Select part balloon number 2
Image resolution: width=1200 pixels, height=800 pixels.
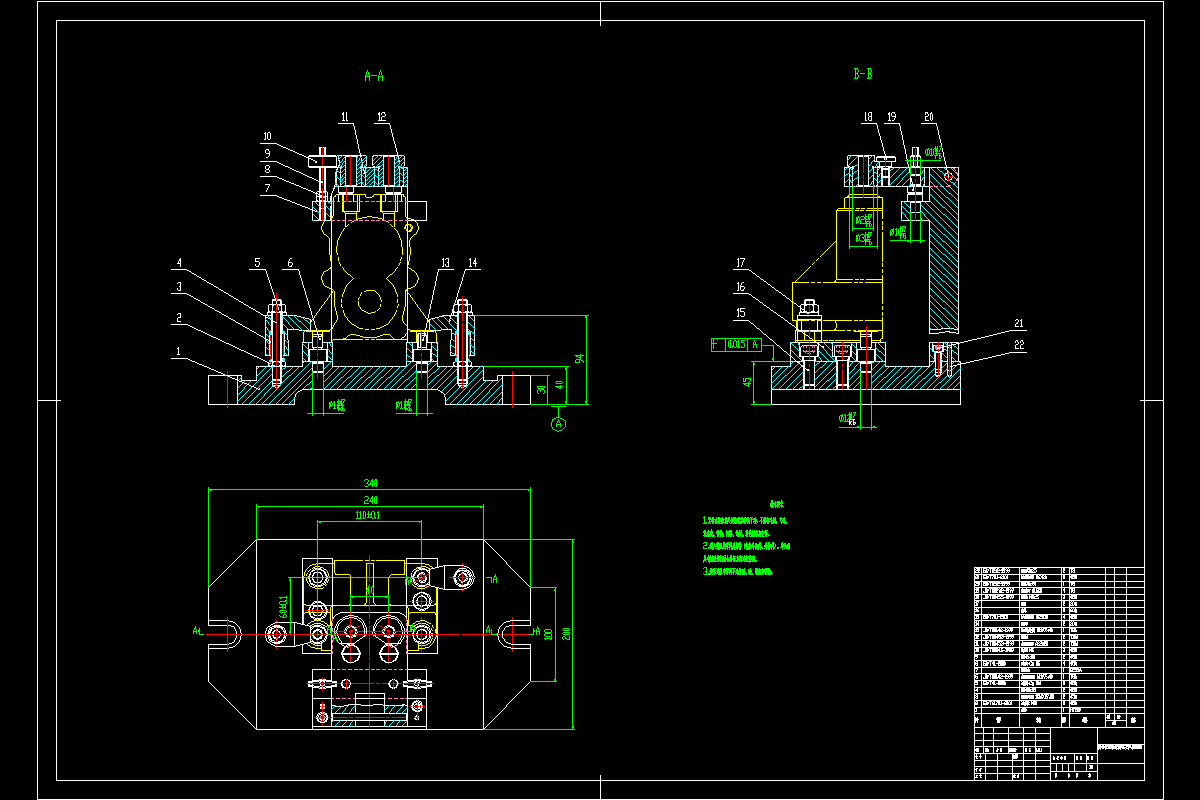179,318
